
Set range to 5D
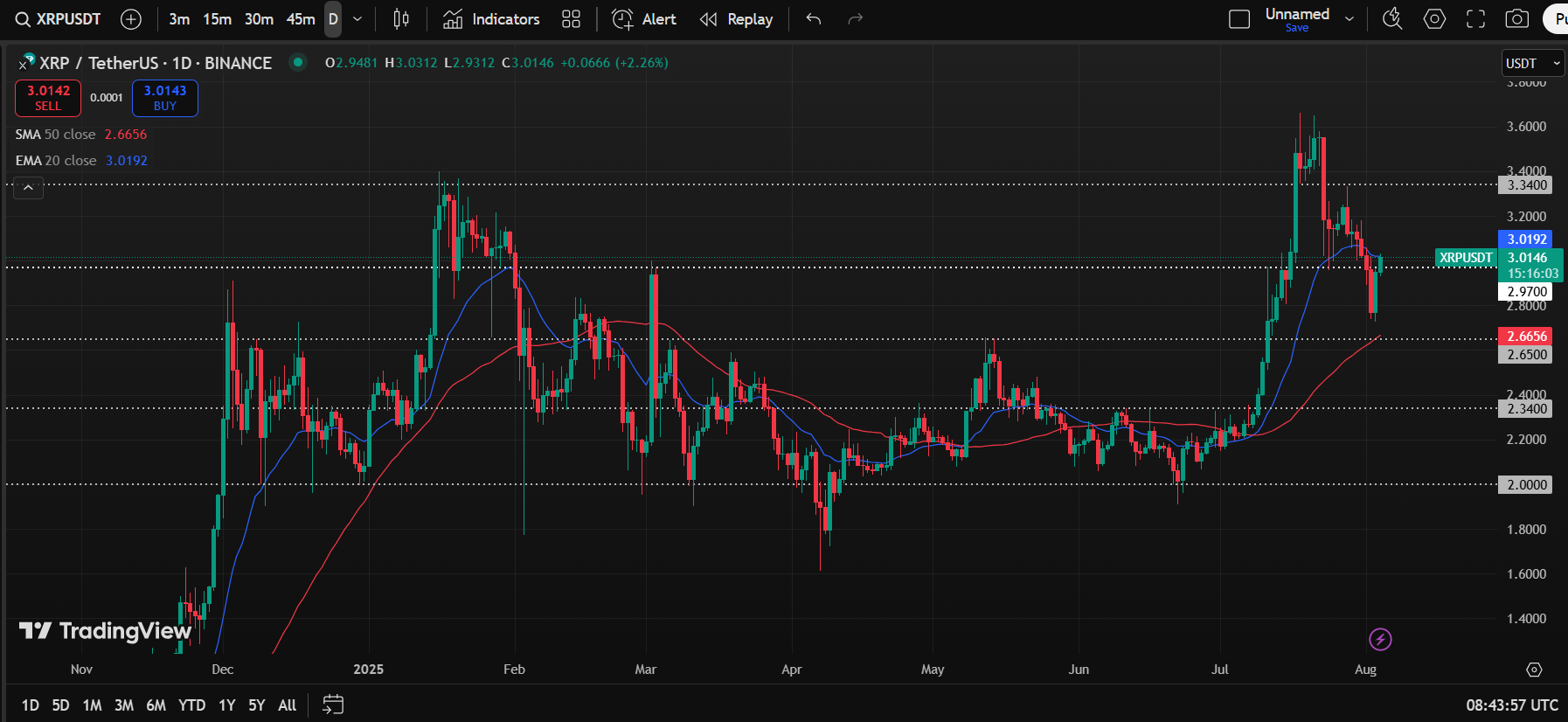(x=60, y=705)
